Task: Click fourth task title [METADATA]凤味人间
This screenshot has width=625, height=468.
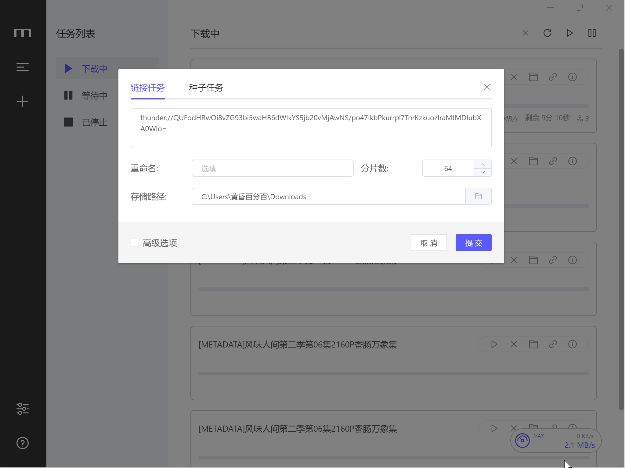Action: click(x=297, y=344)
